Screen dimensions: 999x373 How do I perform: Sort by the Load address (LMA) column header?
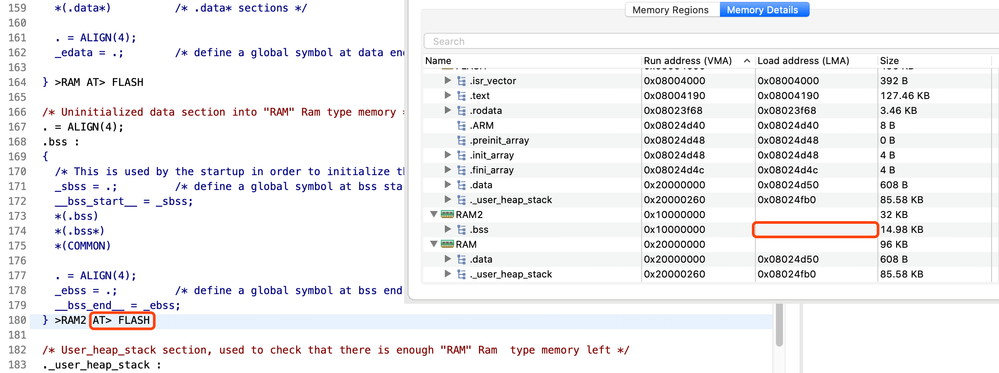804,61
